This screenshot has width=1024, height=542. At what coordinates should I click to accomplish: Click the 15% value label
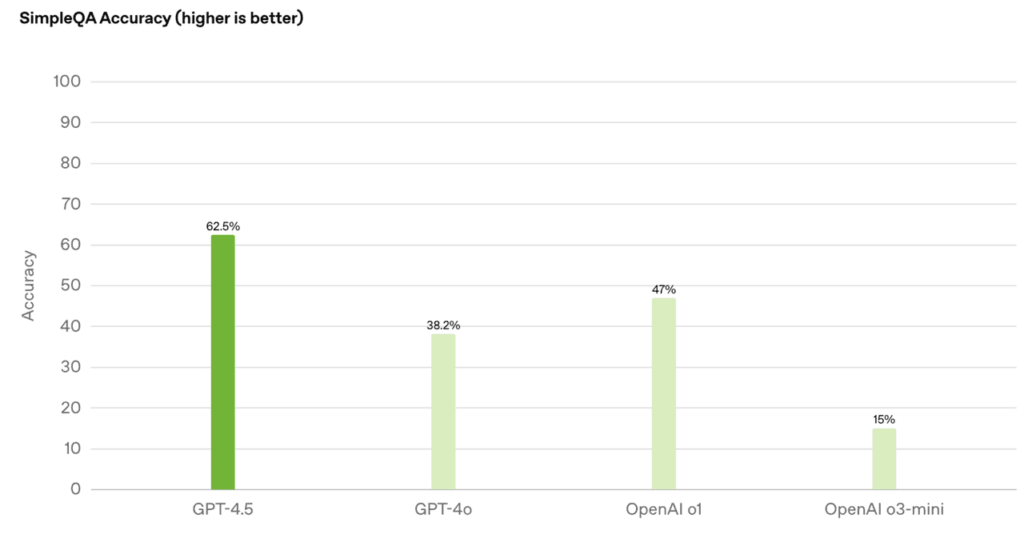(884, 419)
